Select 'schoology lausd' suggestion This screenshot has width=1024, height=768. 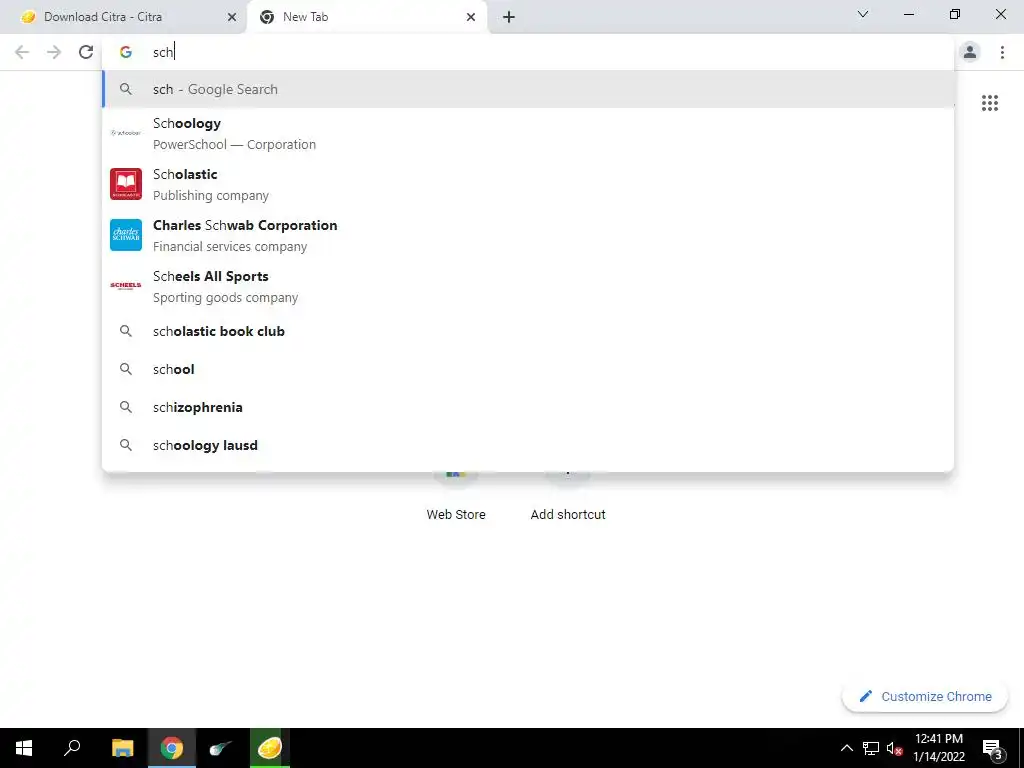tap(528, 445)
